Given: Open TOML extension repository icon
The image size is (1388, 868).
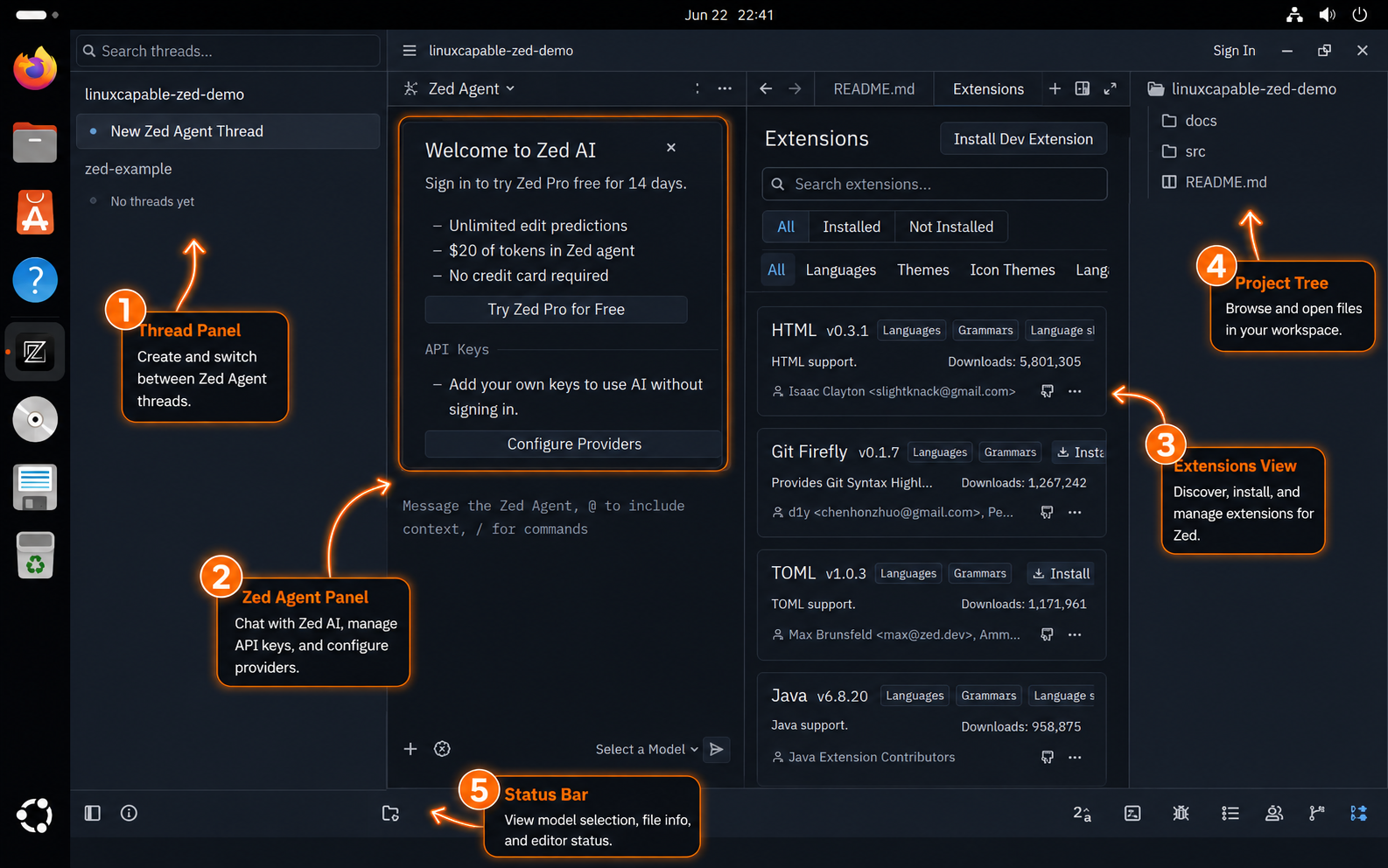Looking at the screenshot, I should click(1048, 634).
